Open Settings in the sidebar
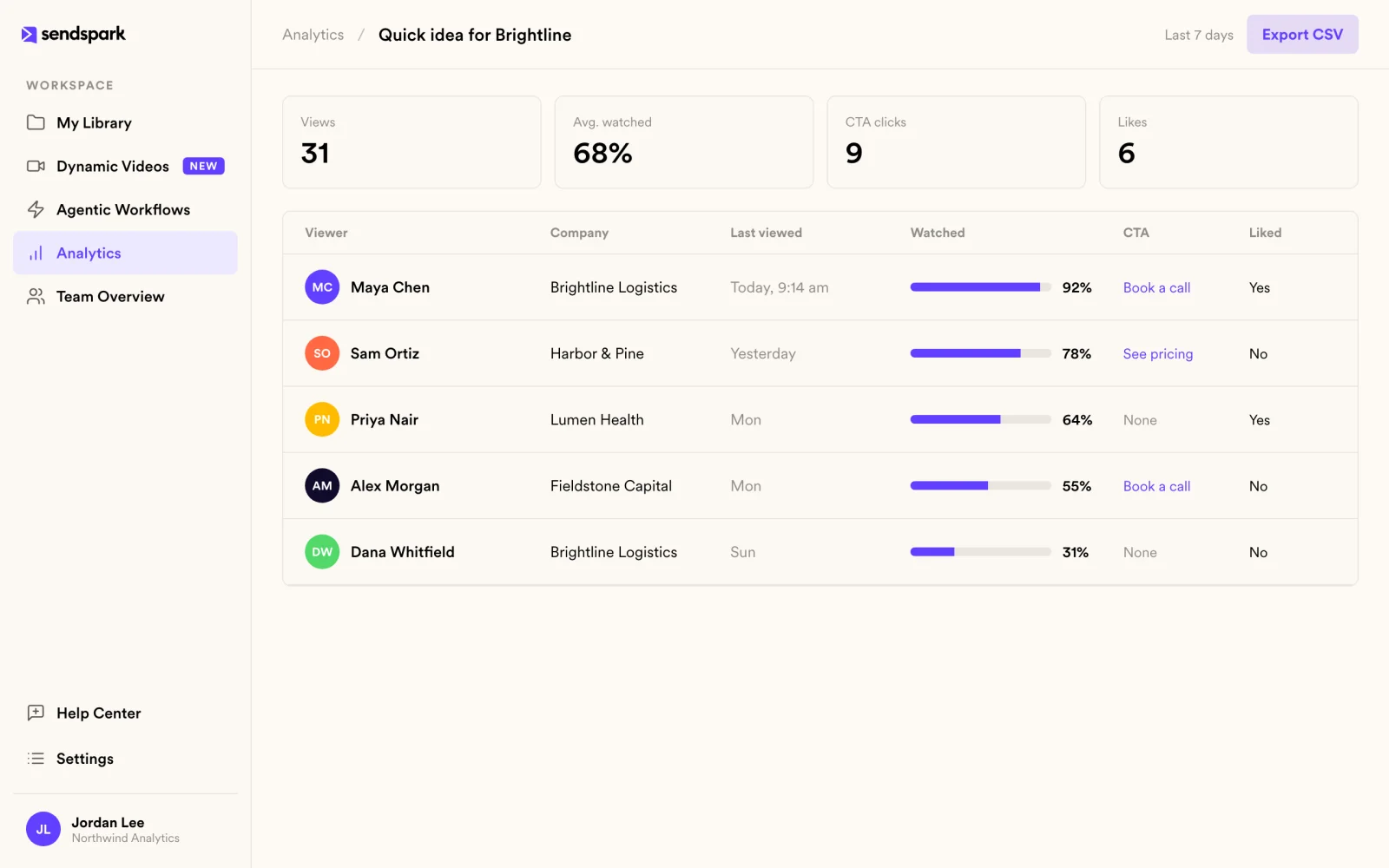 [125, 759]
